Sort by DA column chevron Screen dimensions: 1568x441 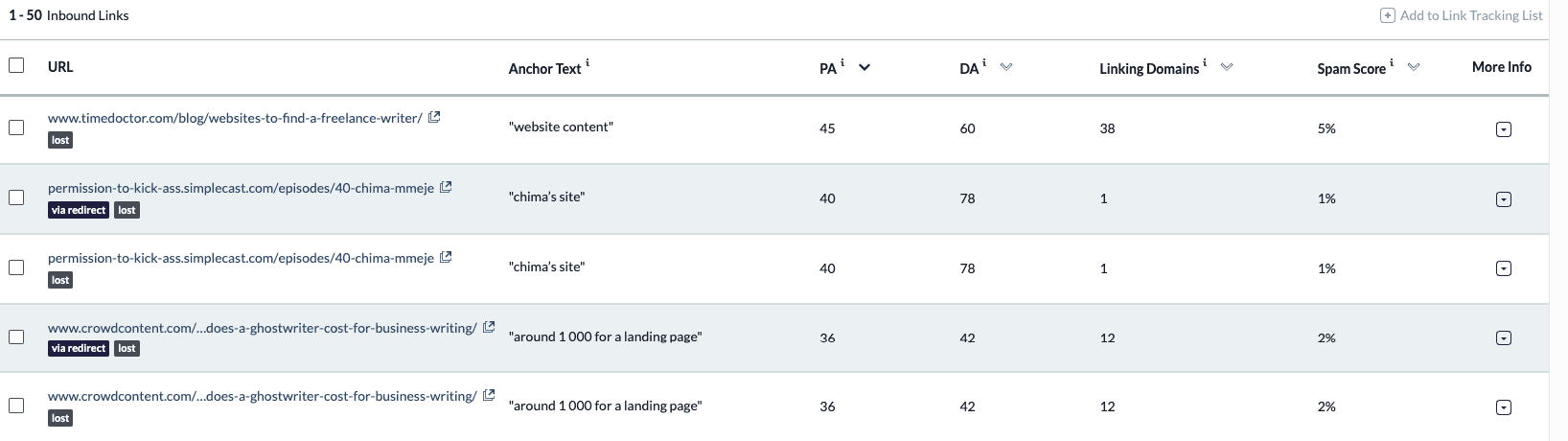(1006, 67)
